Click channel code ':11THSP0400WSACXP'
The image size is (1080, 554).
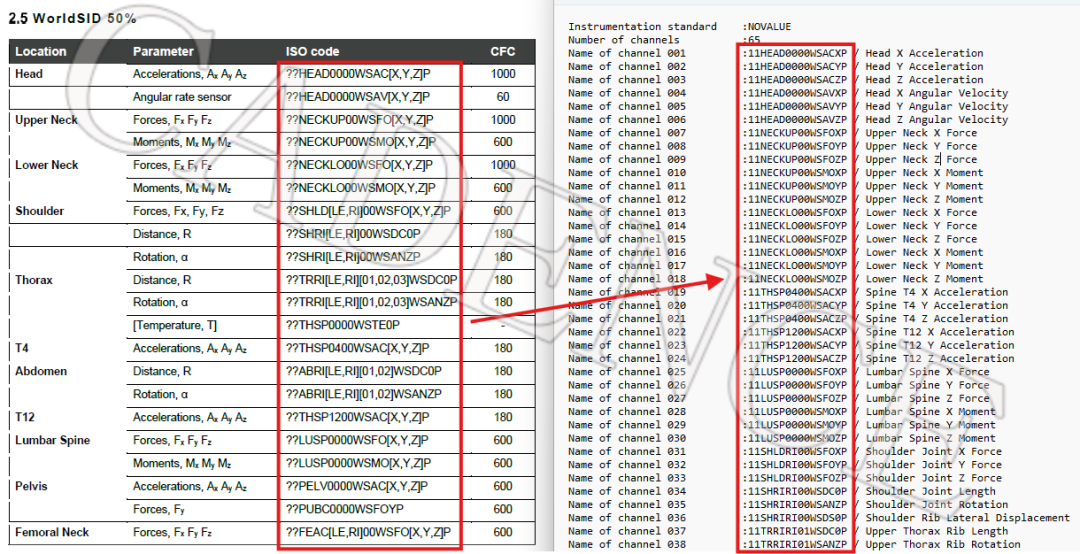[795, 292]
